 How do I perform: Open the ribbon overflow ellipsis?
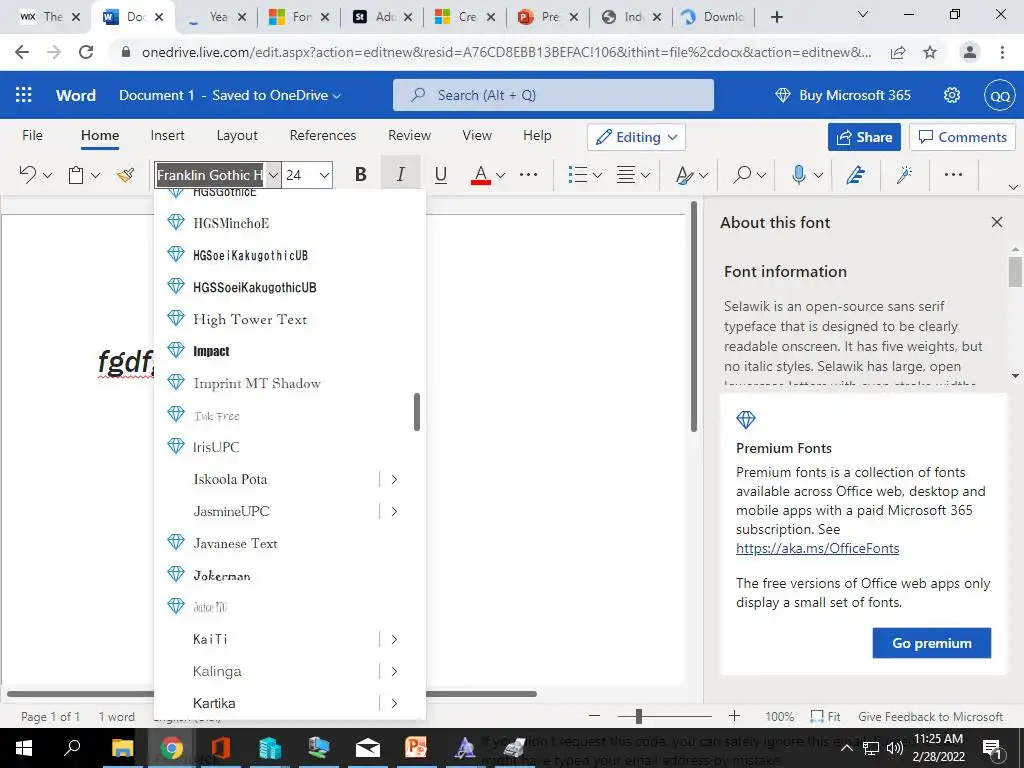(953, 174)
